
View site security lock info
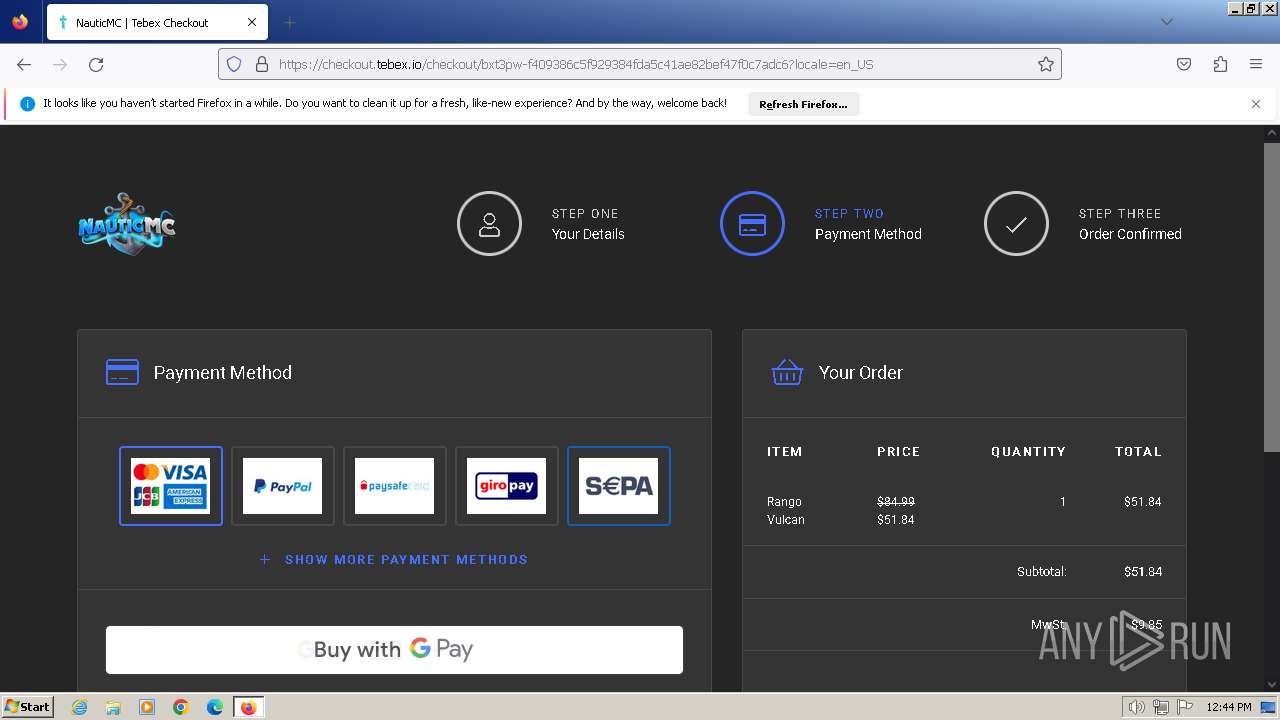(x=262, y=64)
